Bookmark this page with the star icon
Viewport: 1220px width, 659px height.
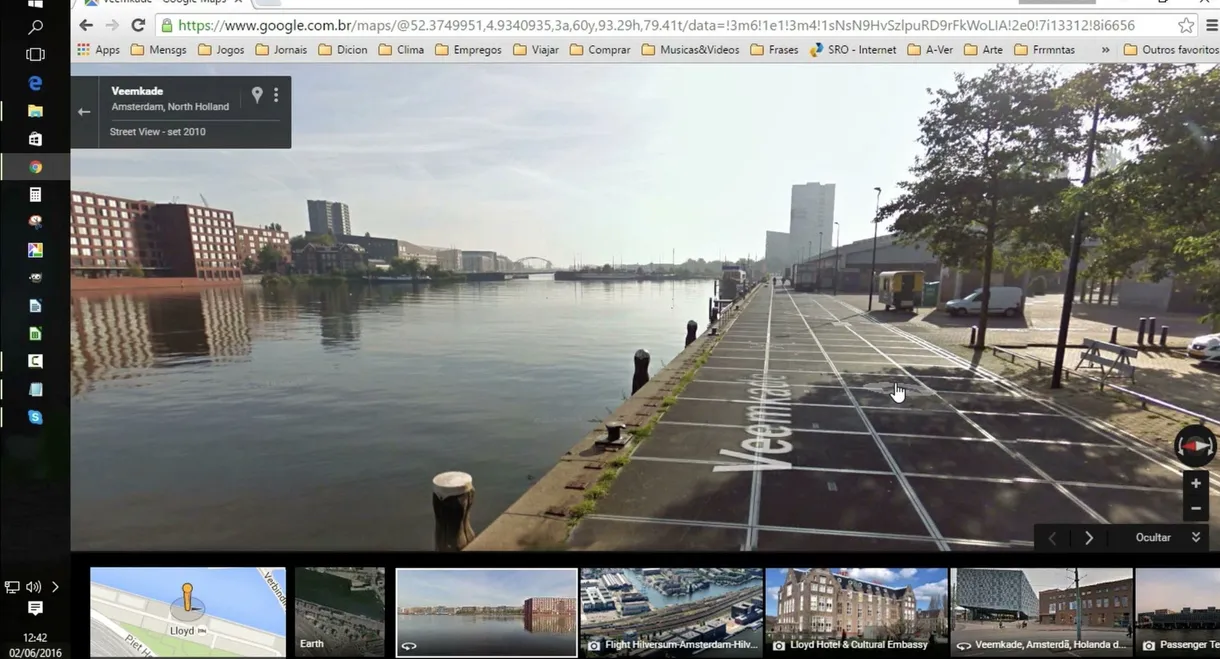(1186, 25)
